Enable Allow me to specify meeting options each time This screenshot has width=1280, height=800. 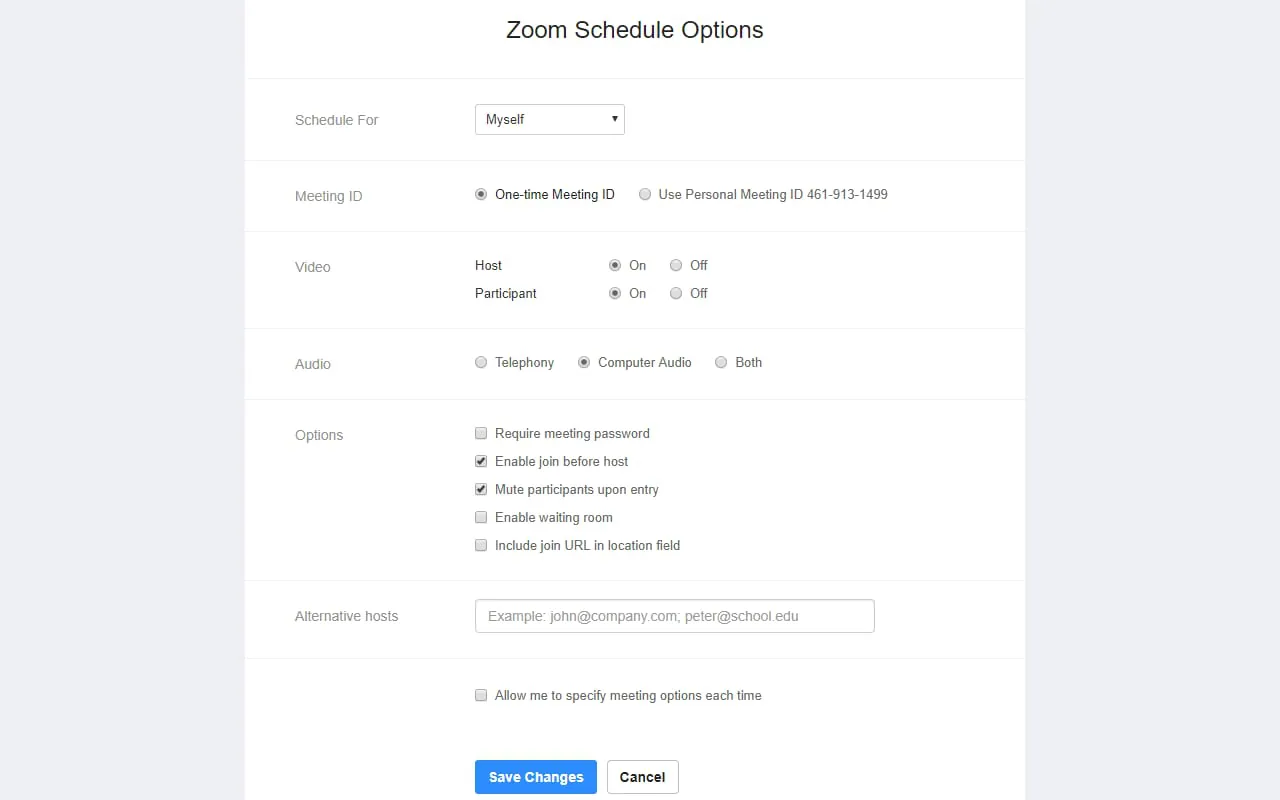click(x=481, y=695)
